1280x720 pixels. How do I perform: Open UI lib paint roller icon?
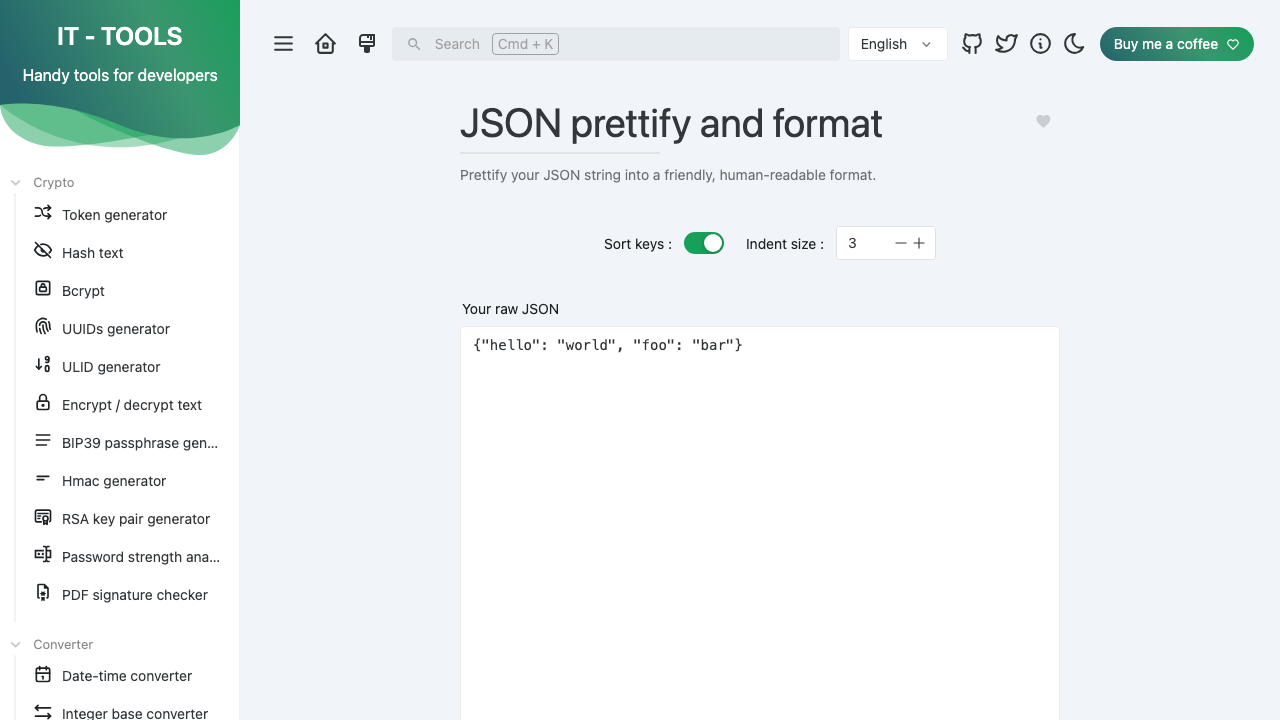(x=367, y=44)
